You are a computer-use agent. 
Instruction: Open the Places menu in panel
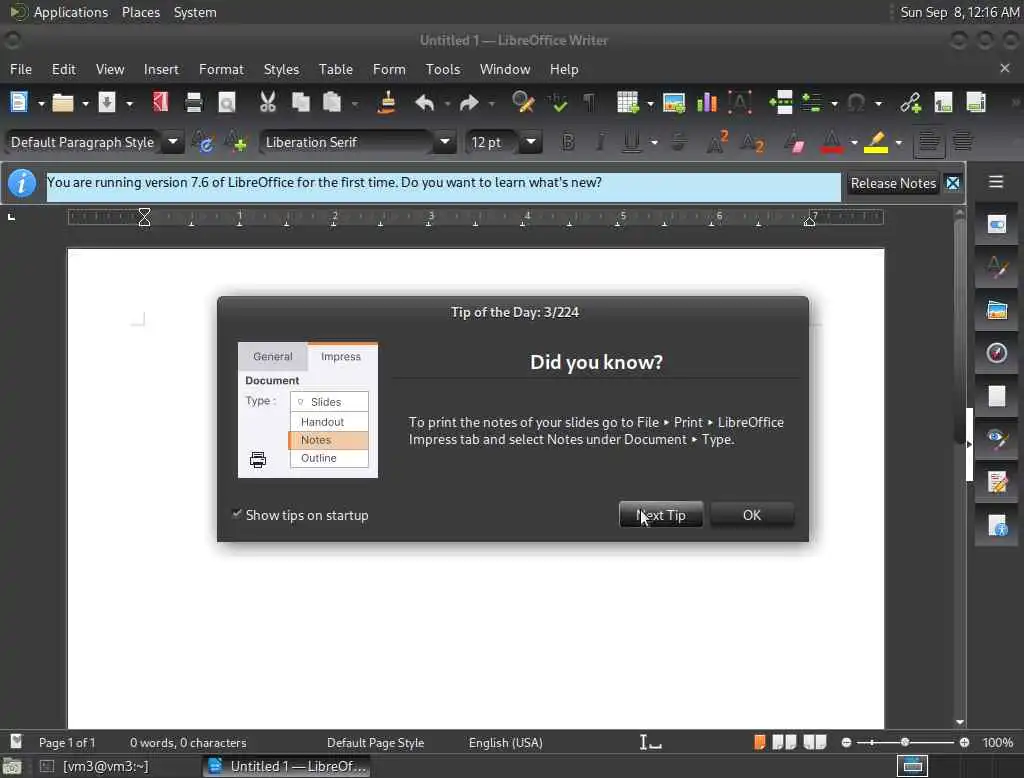(141, 12)
